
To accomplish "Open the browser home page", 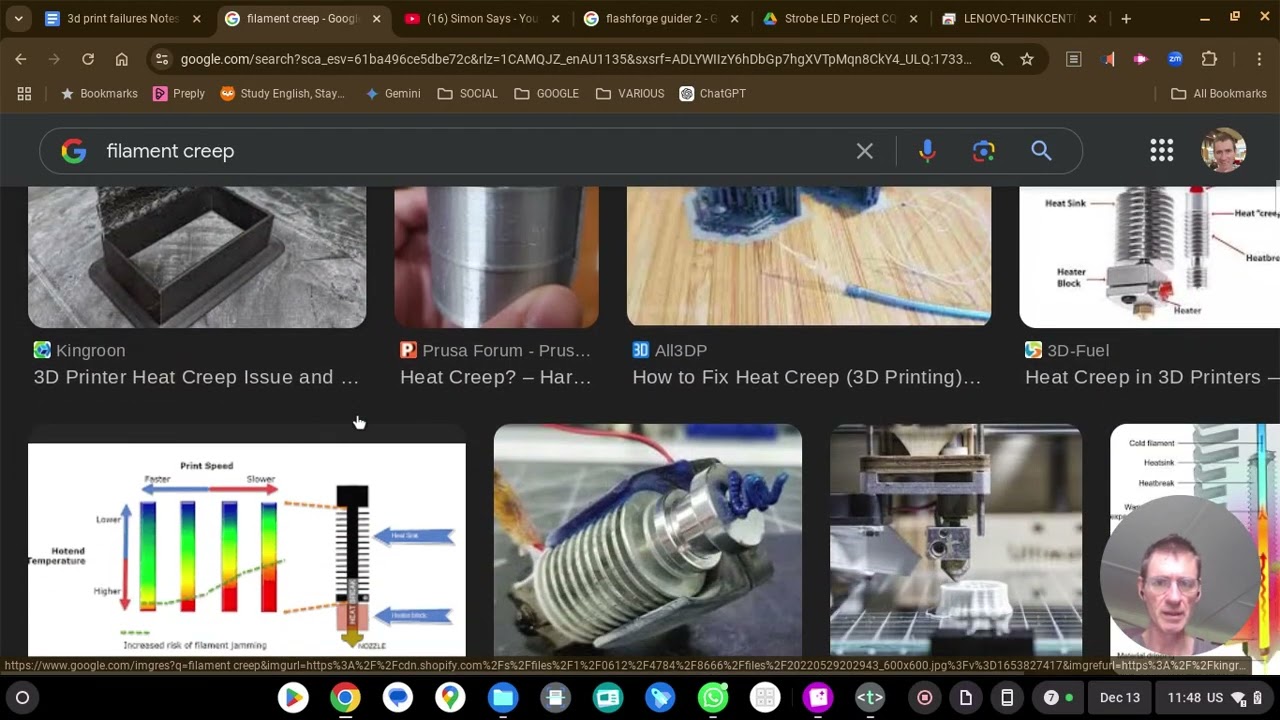I will 122,59.
